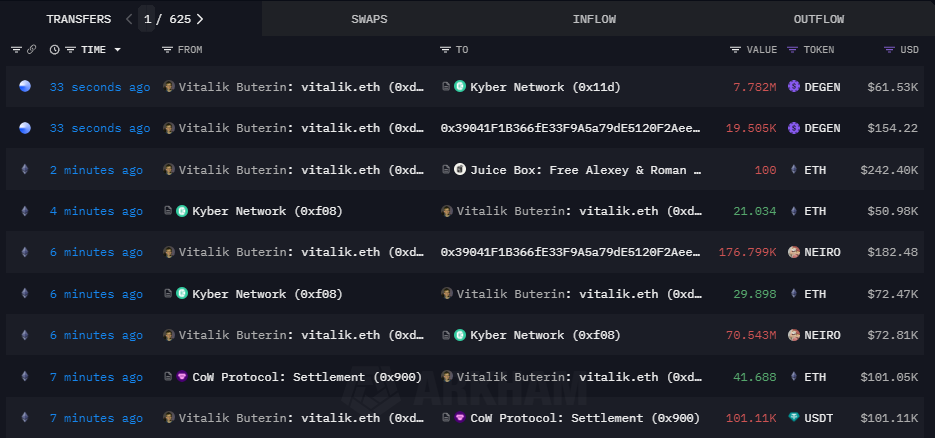Screen dimensions: 935x438
Task: Click the Juice Box logo icon
Action: point(460,169)
